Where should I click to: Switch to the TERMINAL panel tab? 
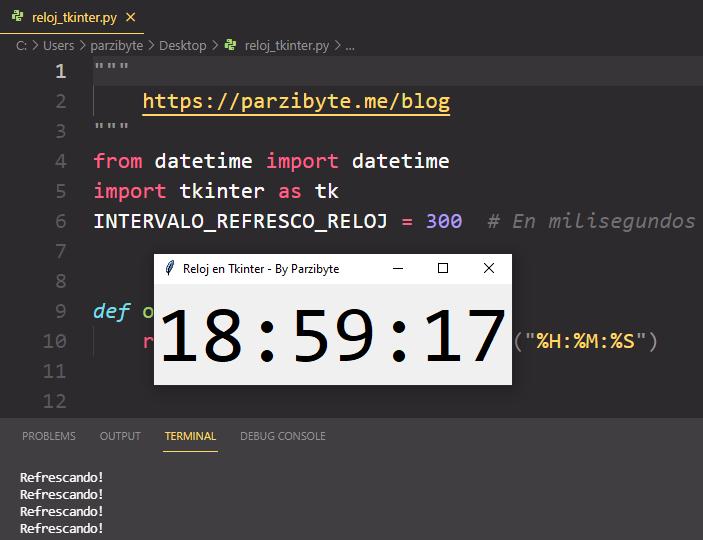coord(190,436)
